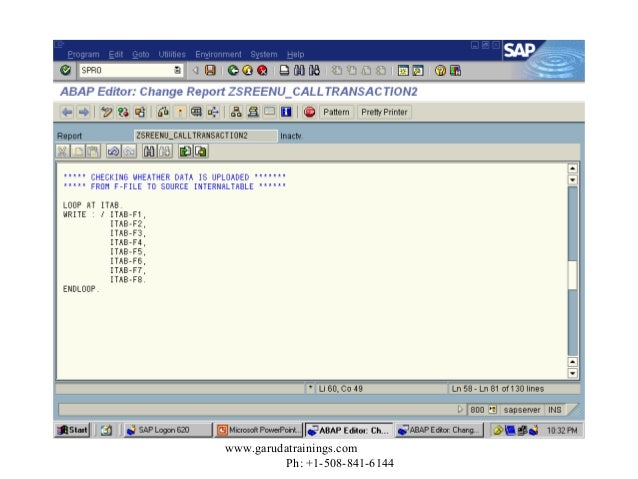Click the Download to local file icon

tap(201, 151)
